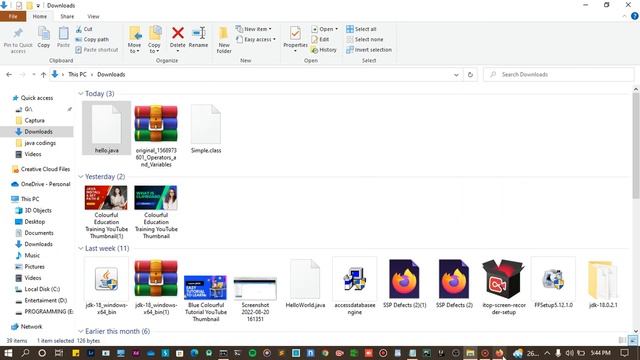Expand the address bar history dropdown
The image size is (640, 360).
(x=456, y=75)
